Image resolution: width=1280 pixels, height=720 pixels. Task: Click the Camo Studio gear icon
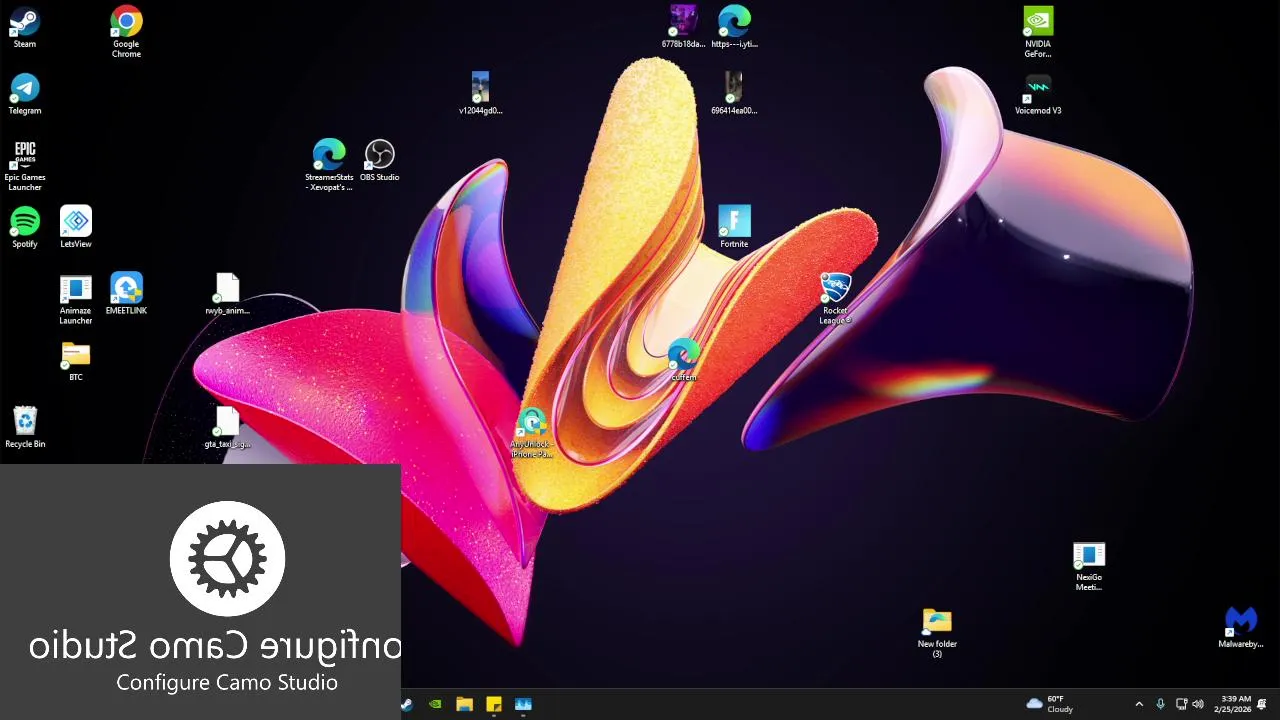coord(227,558)
